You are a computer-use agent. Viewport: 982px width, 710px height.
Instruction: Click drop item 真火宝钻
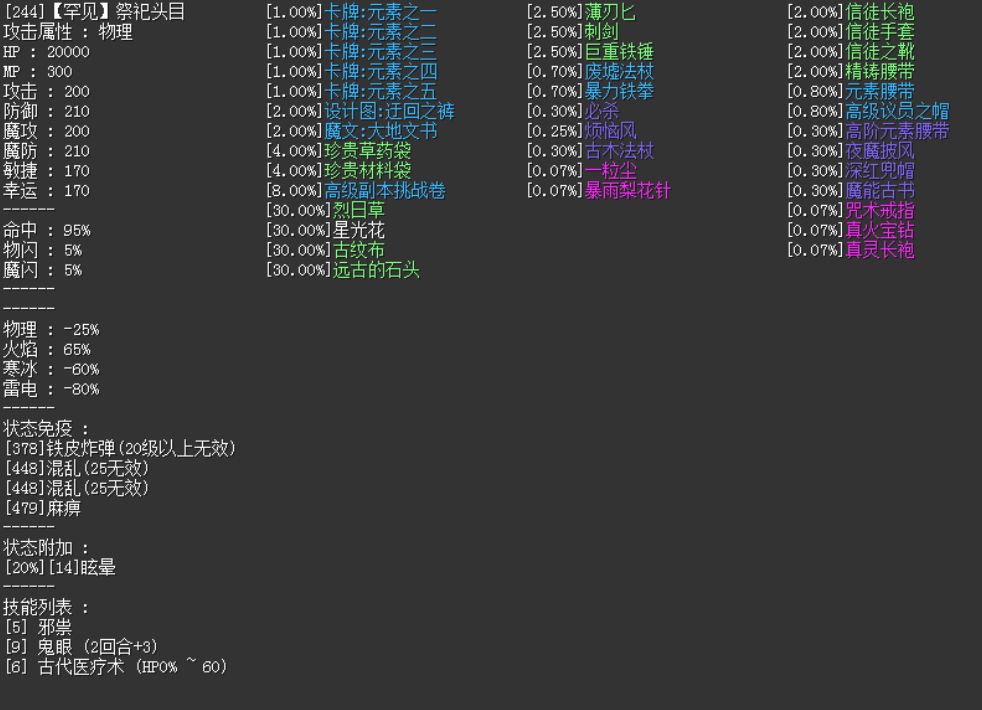(880, 230)
